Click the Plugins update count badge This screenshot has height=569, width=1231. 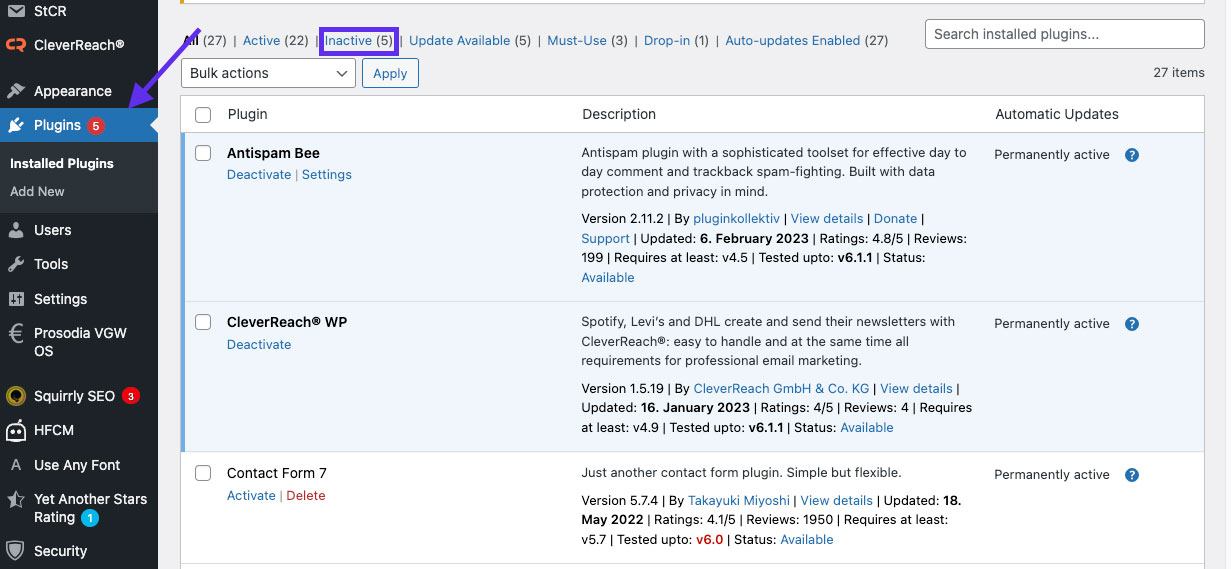[x=95, y=126]
